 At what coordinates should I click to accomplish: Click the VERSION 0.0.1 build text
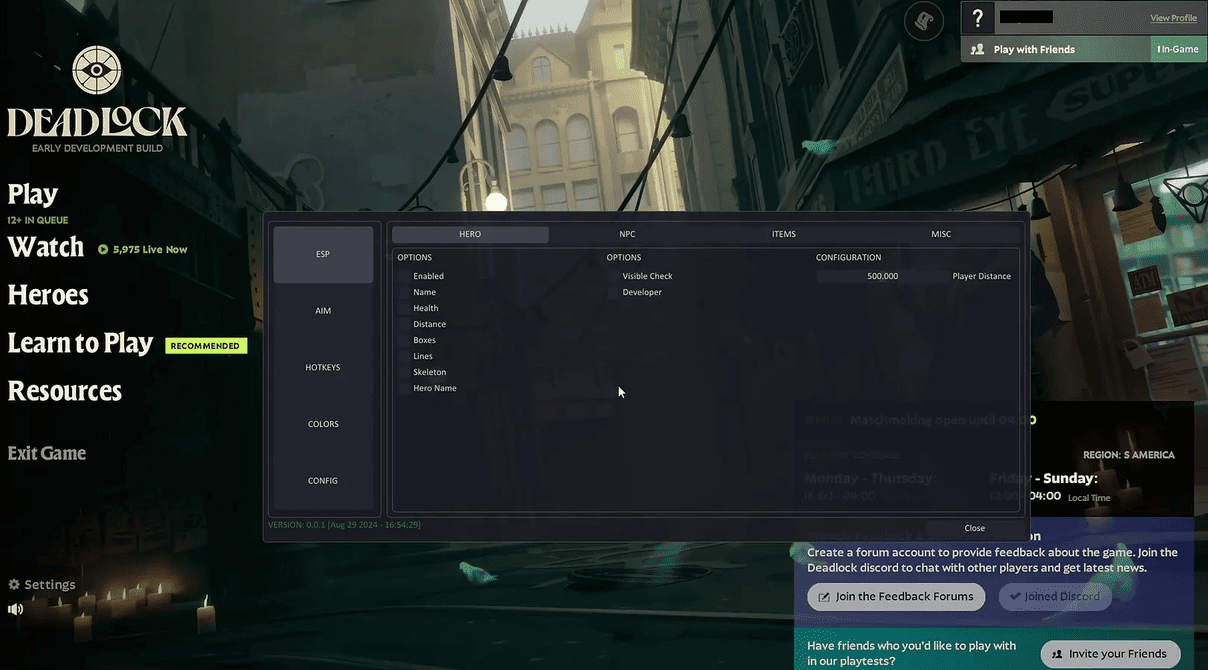[x=344, y=524]
